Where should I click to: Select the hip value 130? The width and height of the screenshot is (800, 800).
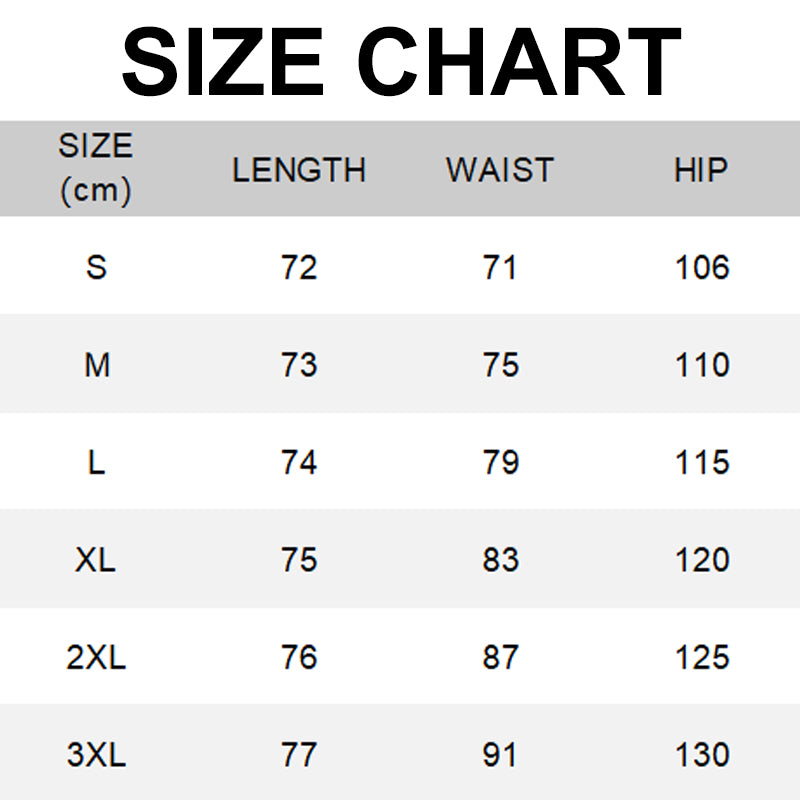coord(702,755)
